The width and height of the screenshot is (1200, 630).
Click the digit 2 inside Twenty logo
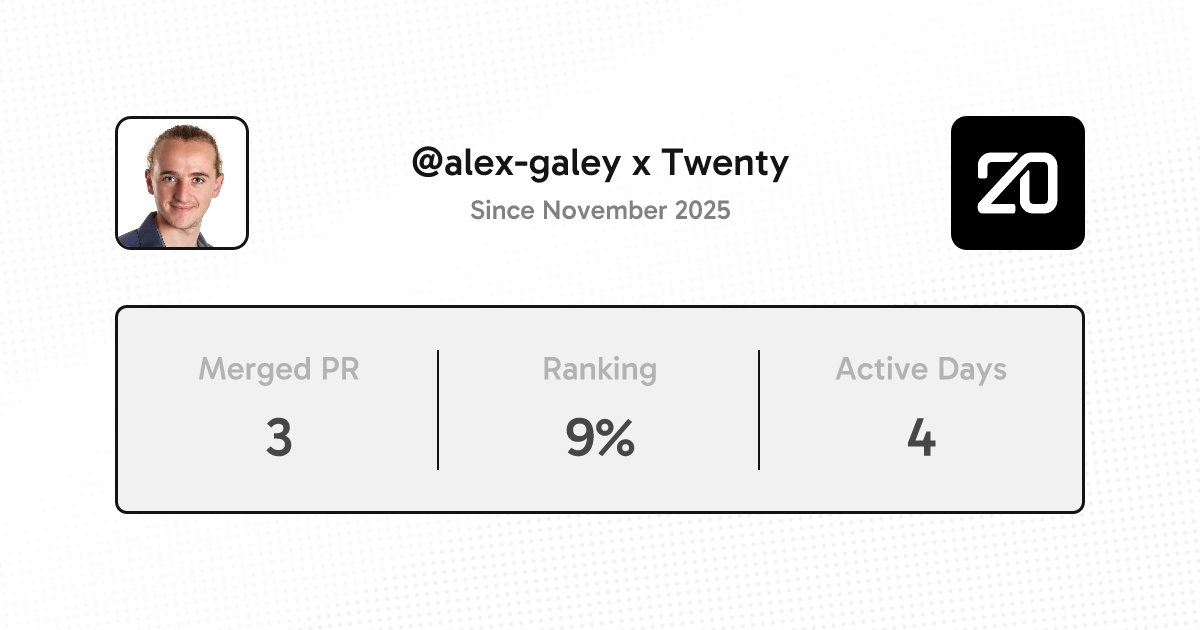coord(996,184)
